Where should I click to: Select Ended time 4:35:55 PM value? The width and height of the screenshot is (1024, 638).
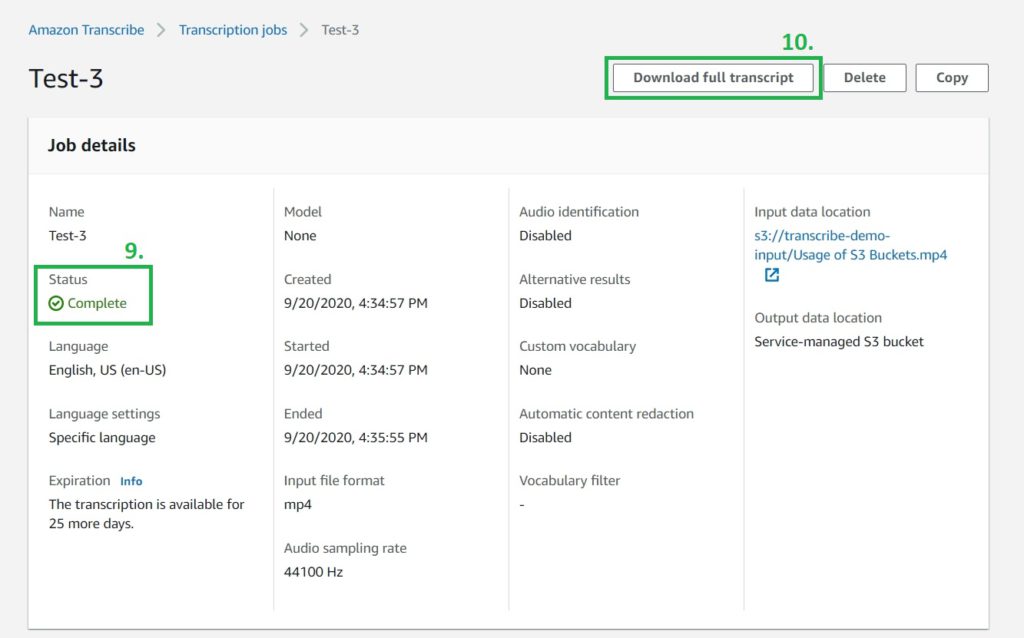356,438
